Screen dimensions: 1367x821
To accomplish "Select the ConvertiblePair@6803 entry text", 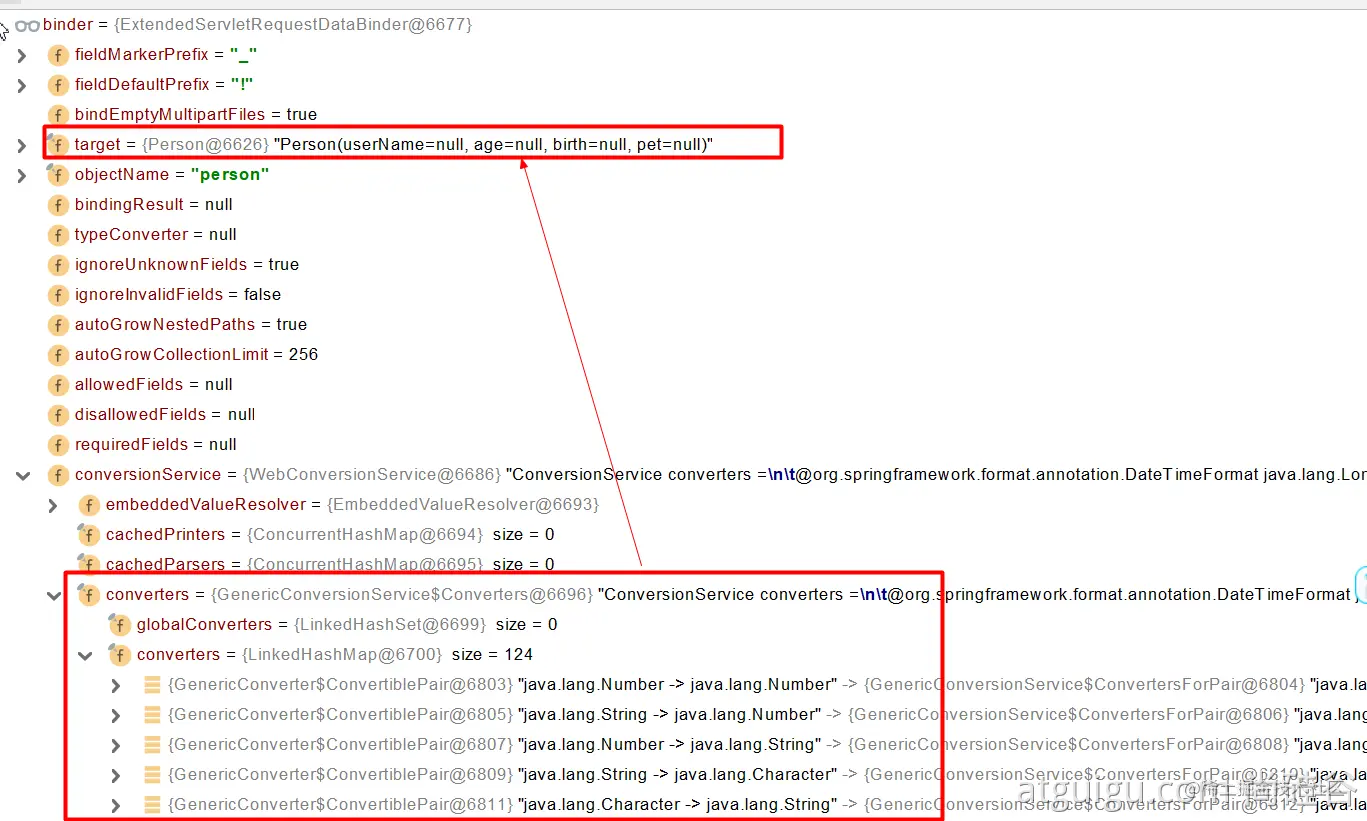I will (x=340, y=685).
